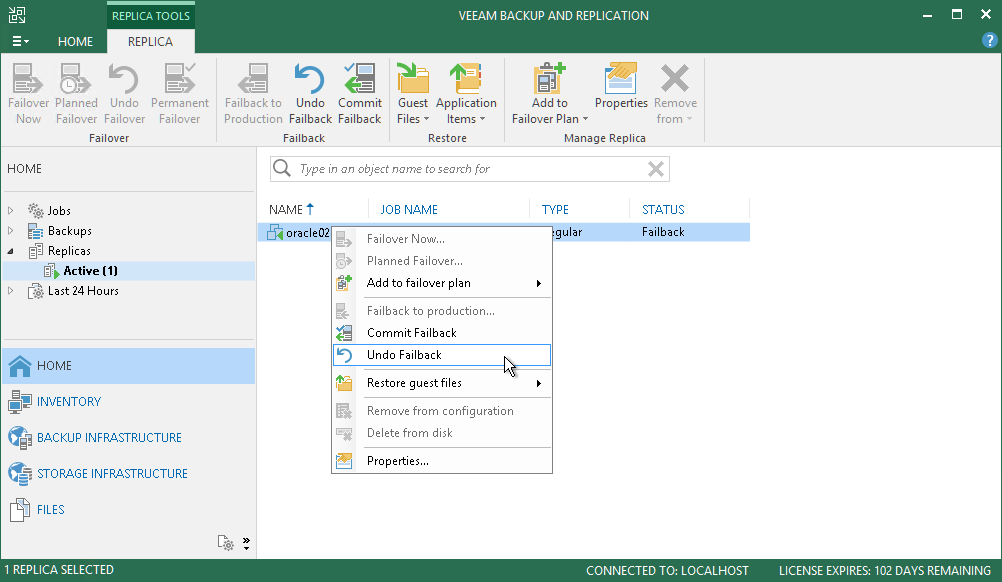
Task: Click the REPLICA TOOLS contextual tab label
Action: coord(151,16)
